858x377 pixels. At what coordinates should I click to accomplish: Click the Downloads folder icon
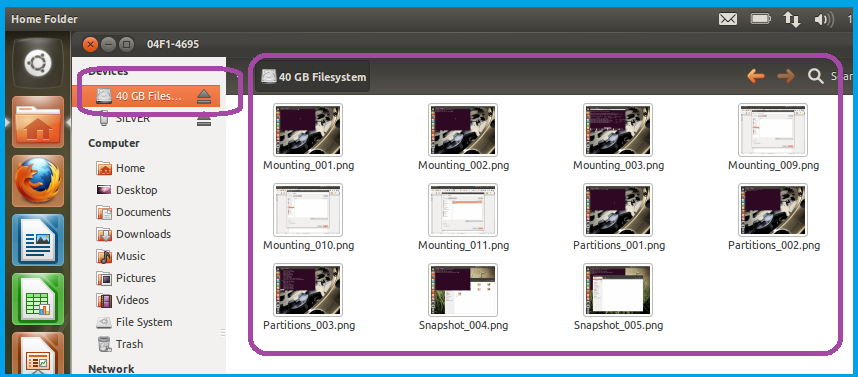[104, 234]
